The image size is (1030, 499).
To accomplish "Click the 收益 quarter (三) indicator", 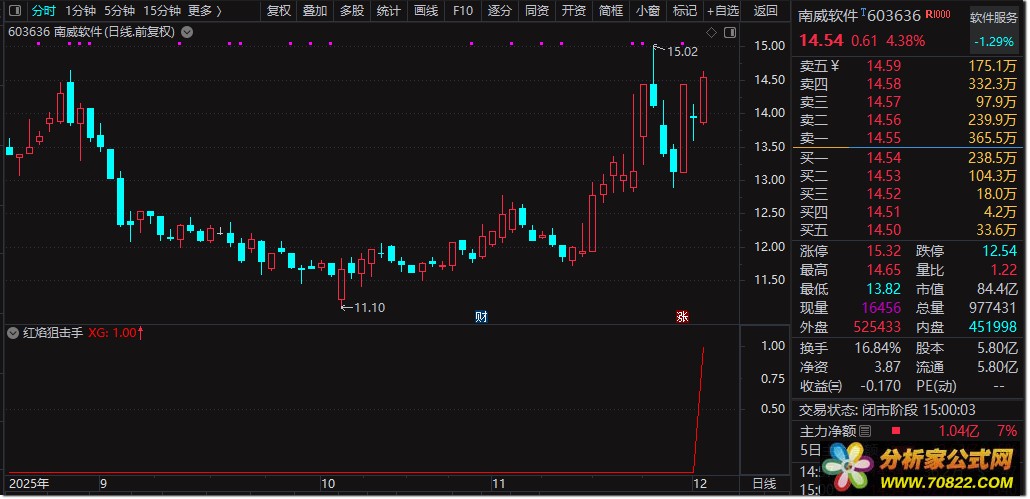I will [x=835, y=386].
